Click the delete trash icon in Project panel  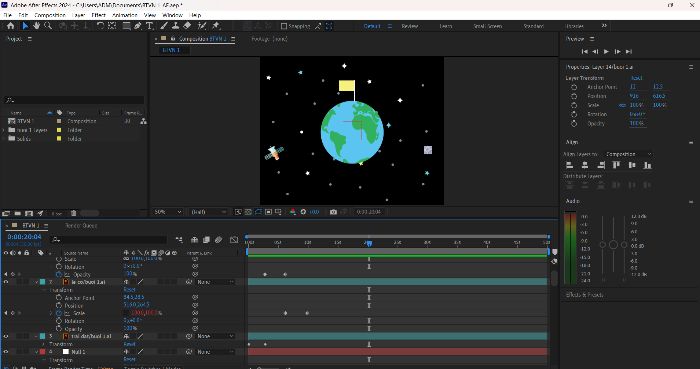tap(74, 214)
